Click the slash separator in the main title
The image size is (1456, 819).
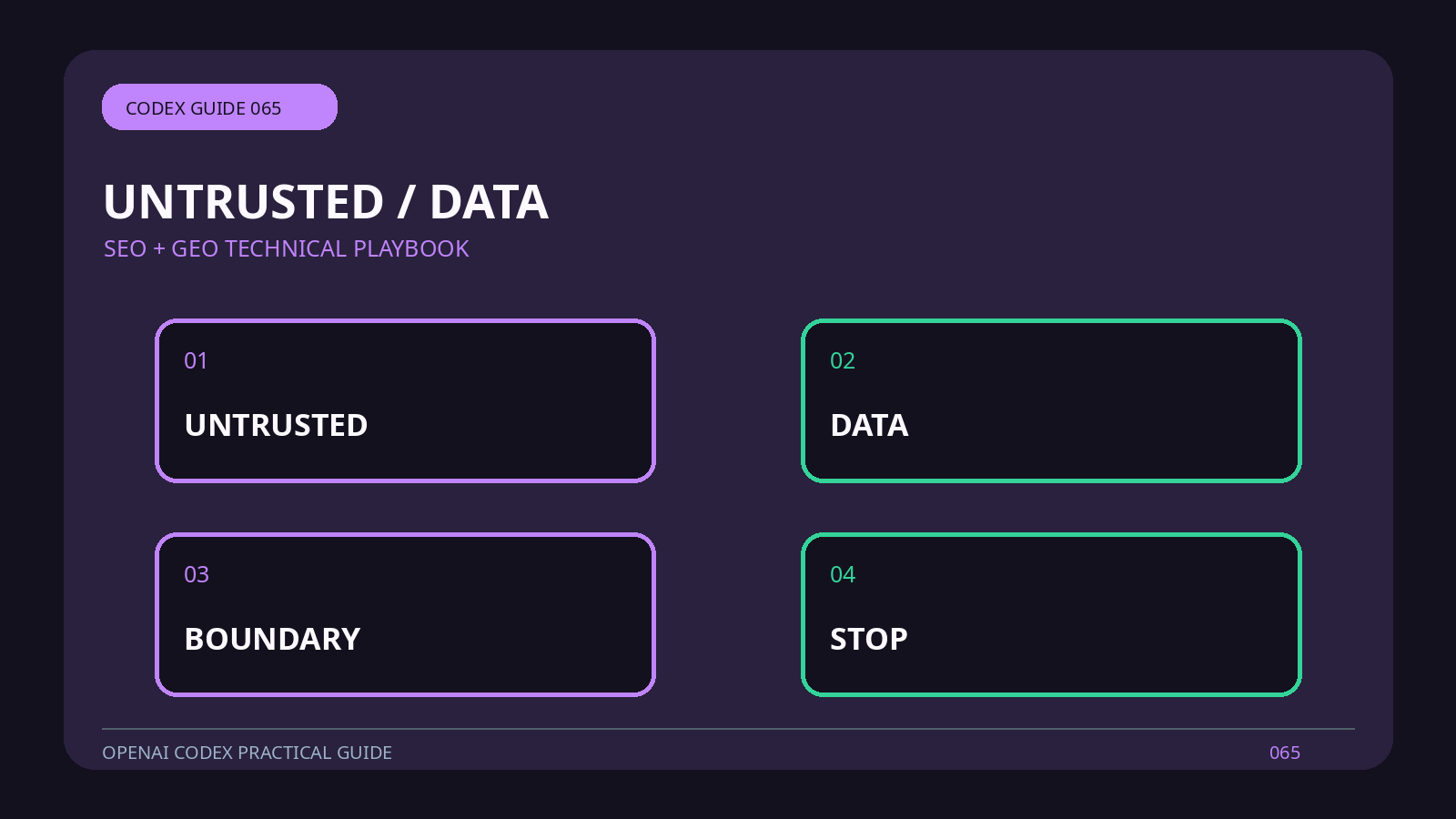[x=407, y=202]
